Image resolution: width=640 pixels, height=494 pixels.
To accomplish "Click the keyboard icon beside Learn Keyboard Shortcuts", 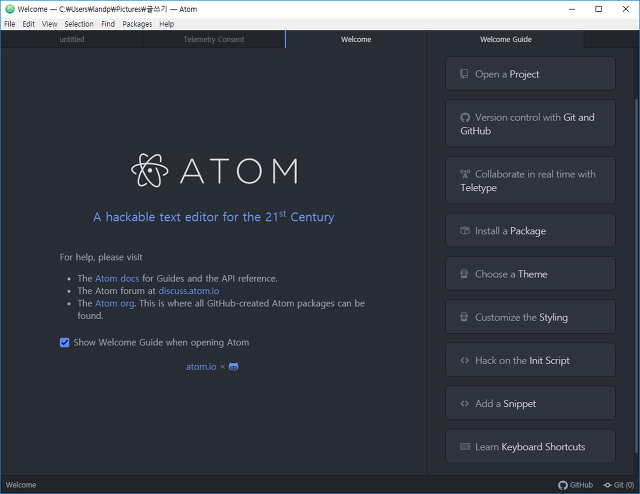I will pos(465,446).
